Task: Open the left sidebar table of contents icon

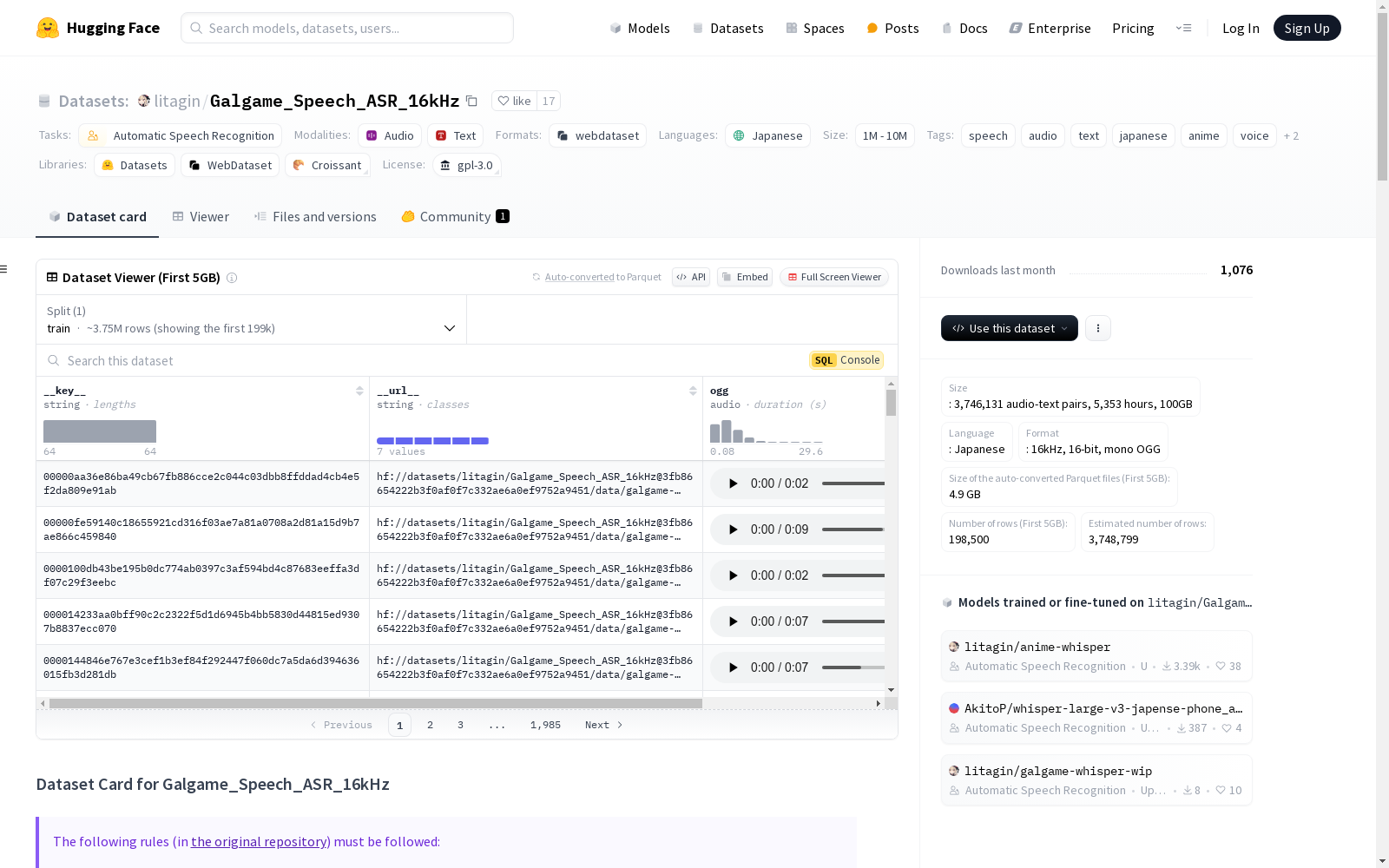Action: pos(4,269)
